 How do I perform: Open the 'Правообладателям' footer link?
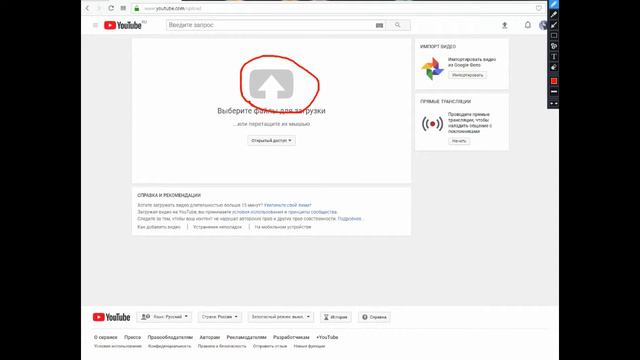(170, 338)
